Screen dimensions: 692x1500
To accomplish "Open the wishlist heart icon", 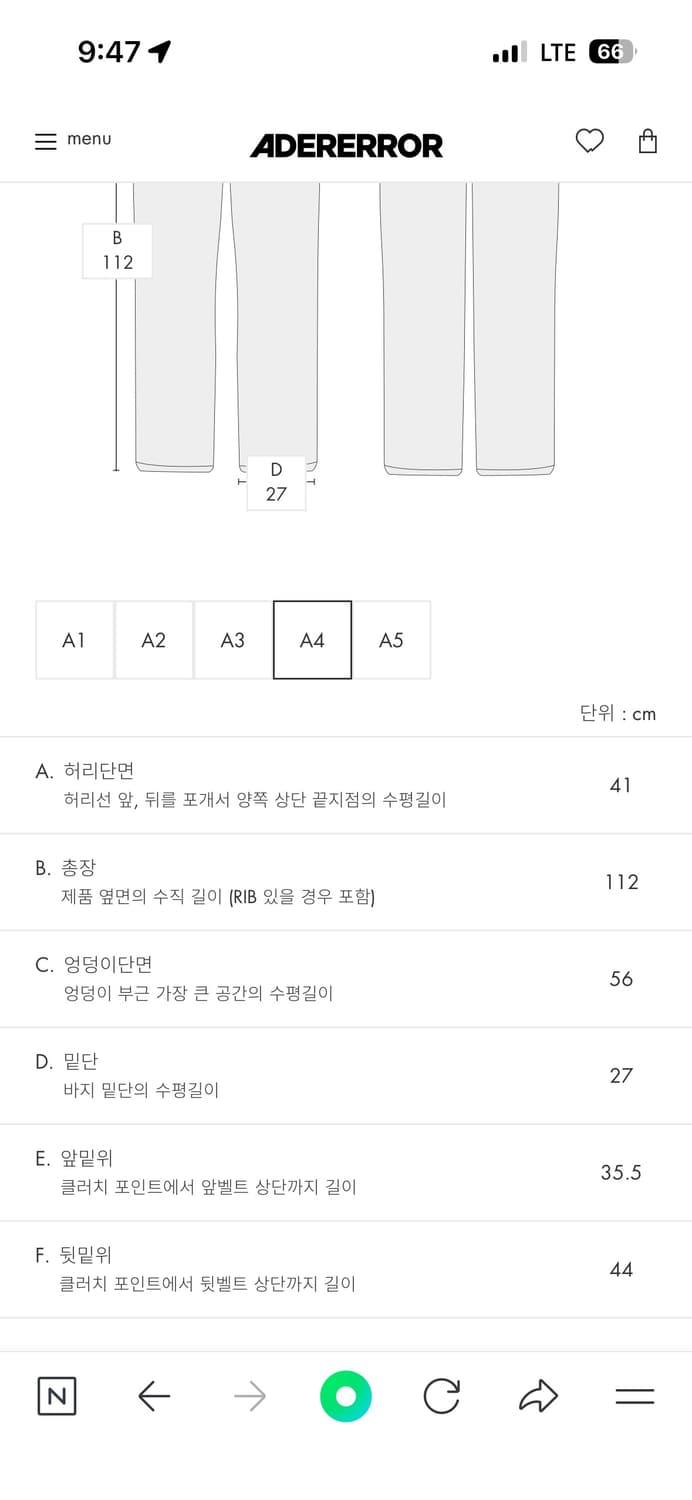I will [590, 141].
